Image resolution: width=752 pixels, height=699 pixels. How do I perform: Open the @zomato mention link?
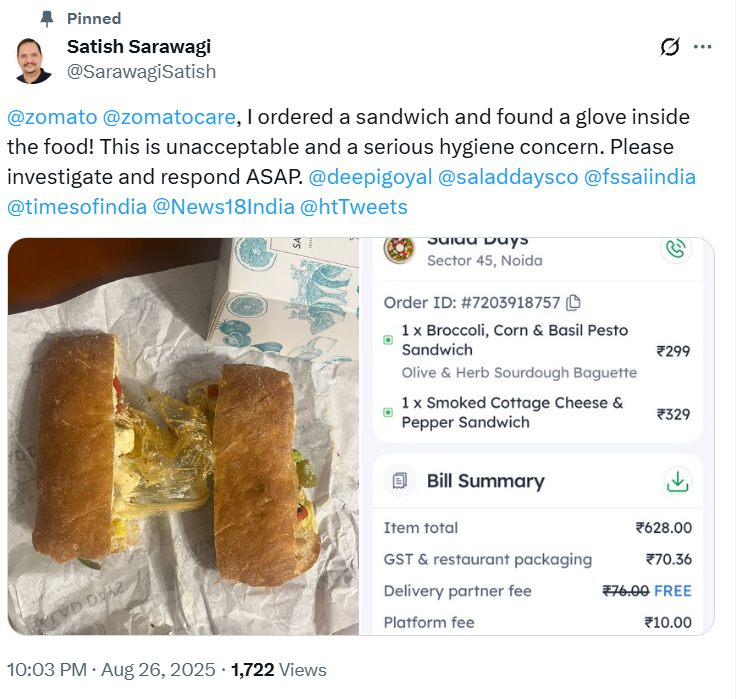(x=52, y=117)
